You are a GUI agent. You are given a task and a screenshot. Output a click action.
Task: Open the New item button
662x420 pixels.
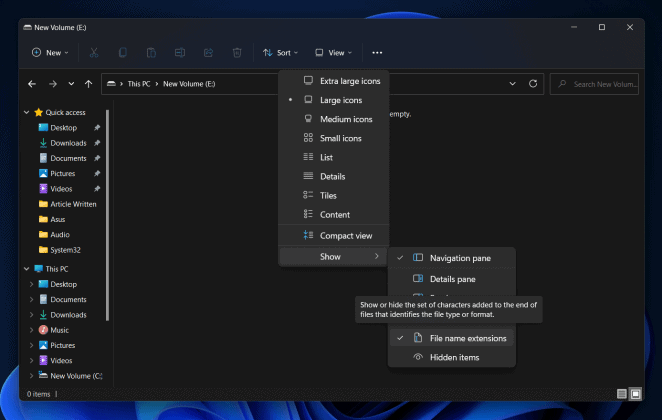point(50,53)
